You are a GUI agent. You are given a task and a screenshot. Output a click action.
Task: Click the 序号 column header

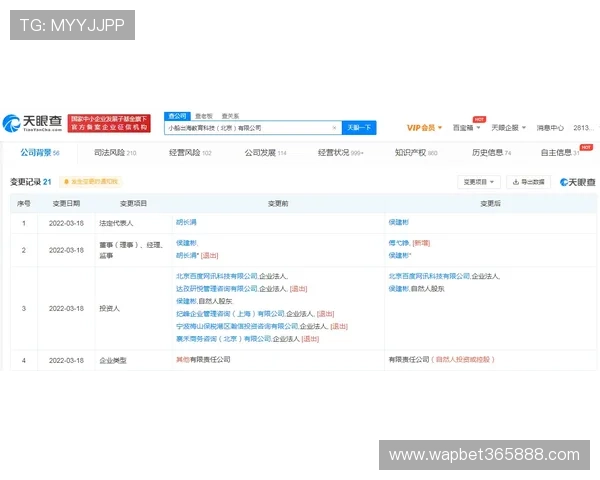(x=24, y=204)
